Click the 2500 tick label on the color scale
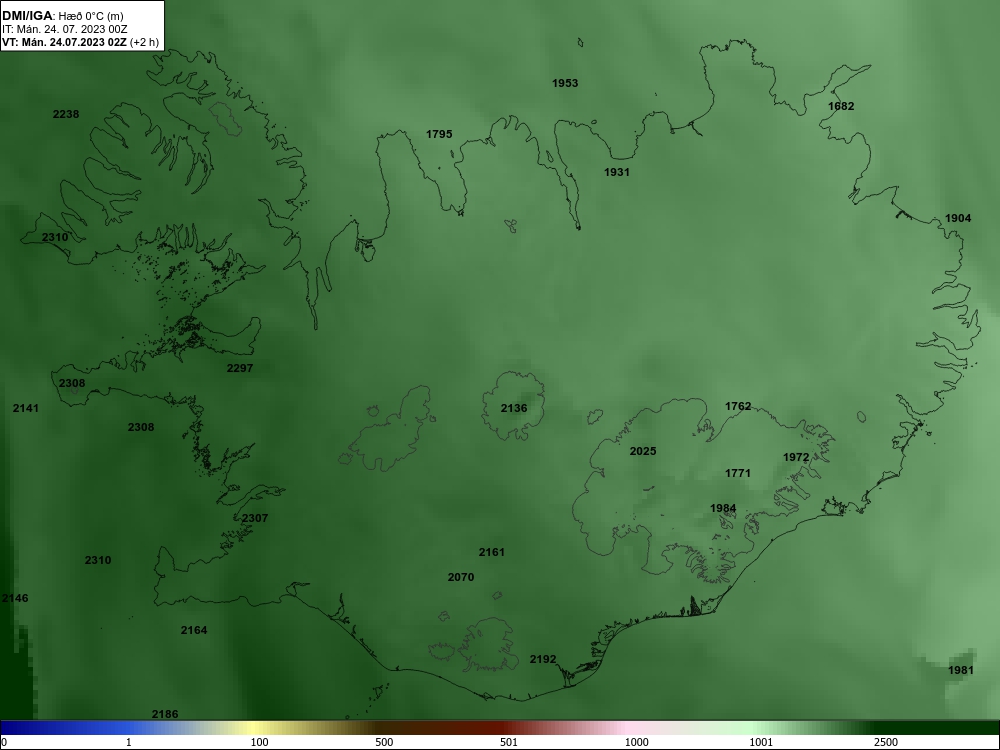 pos(886,742)
